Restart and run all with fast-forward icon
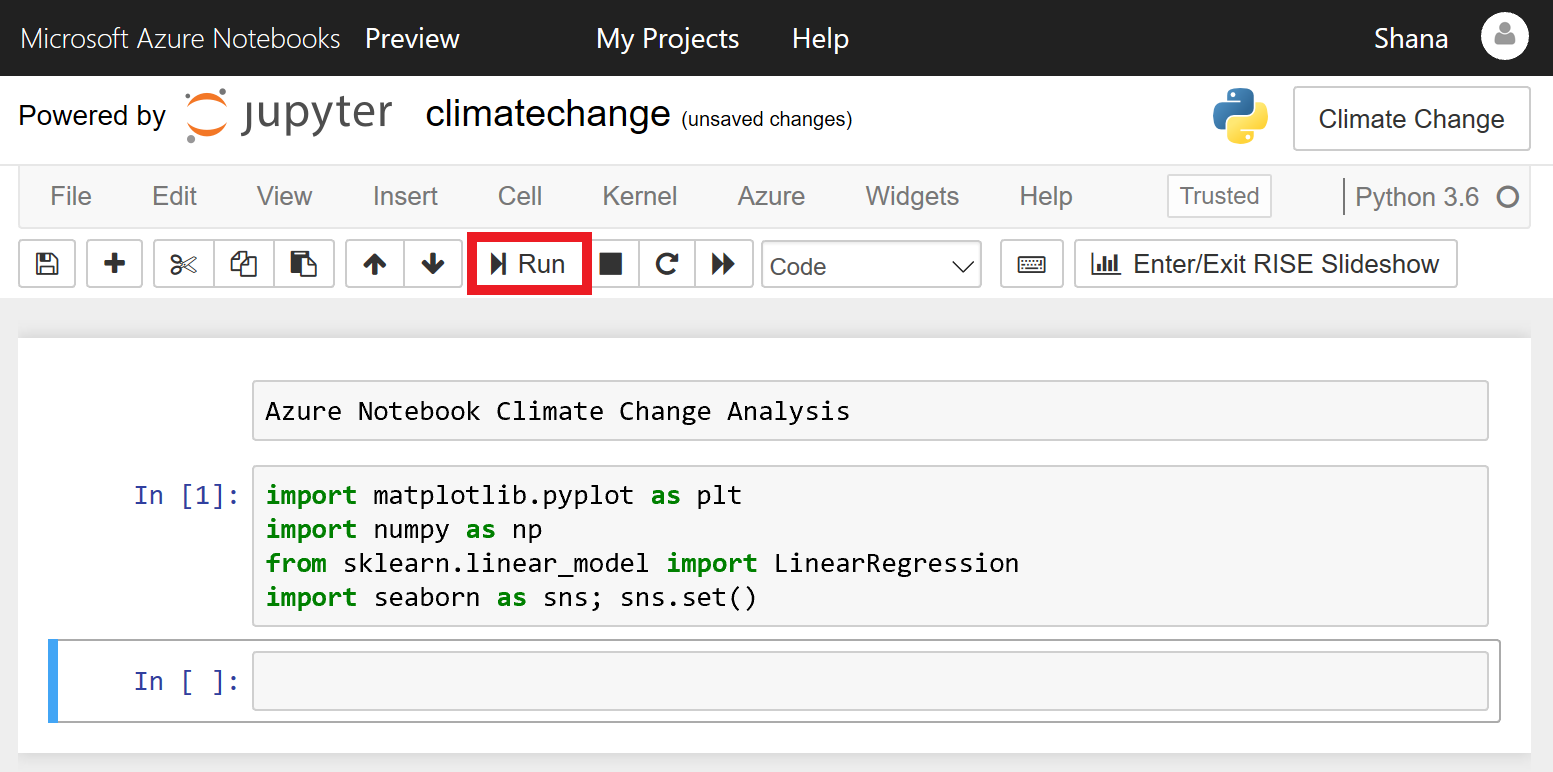Viewport: 1553px width, 772px height. pyautogui.click(x=723, y=264)
